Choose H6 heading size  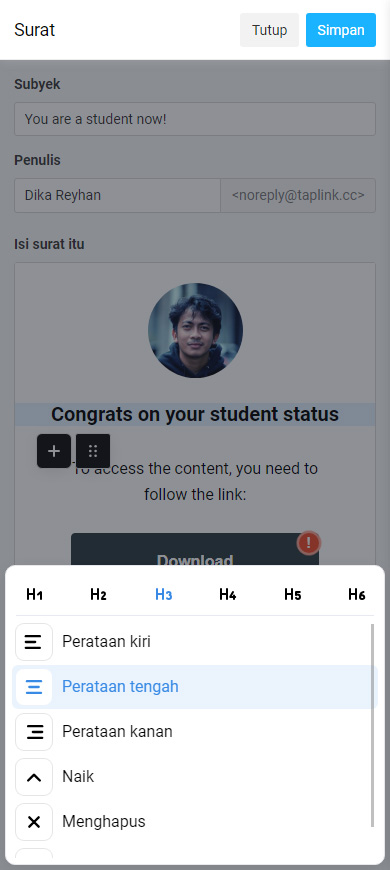click(357, 595)
